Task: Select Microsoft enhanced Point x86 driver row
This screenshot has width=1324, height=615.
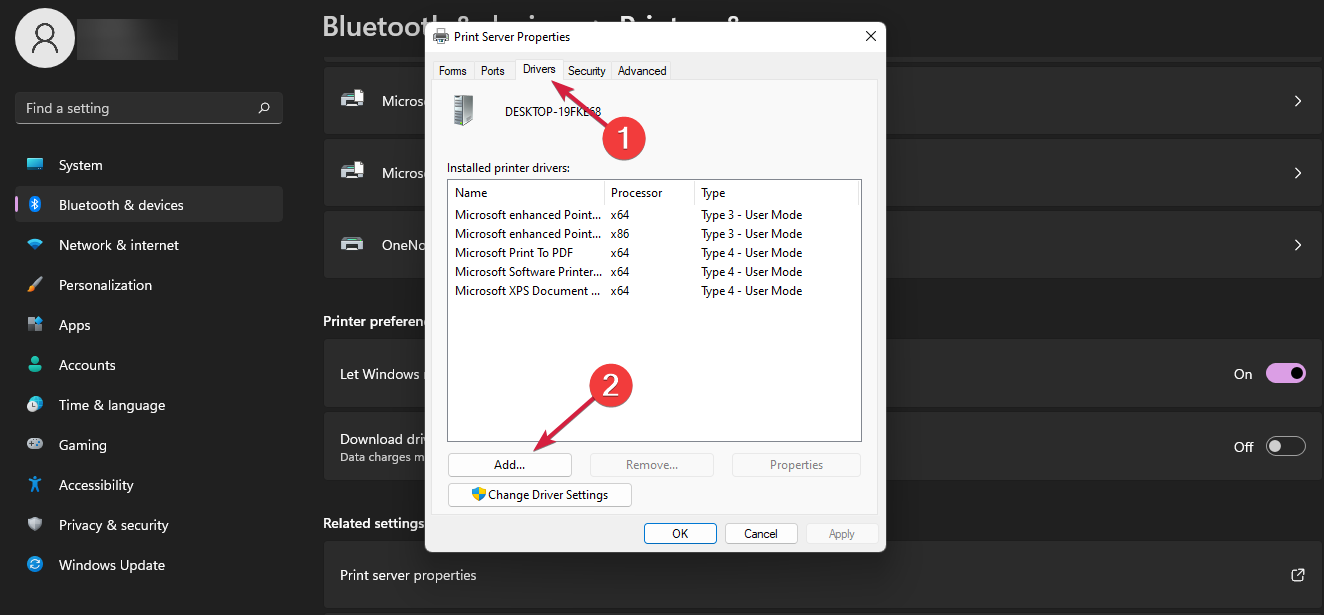Action: point(654,234)
